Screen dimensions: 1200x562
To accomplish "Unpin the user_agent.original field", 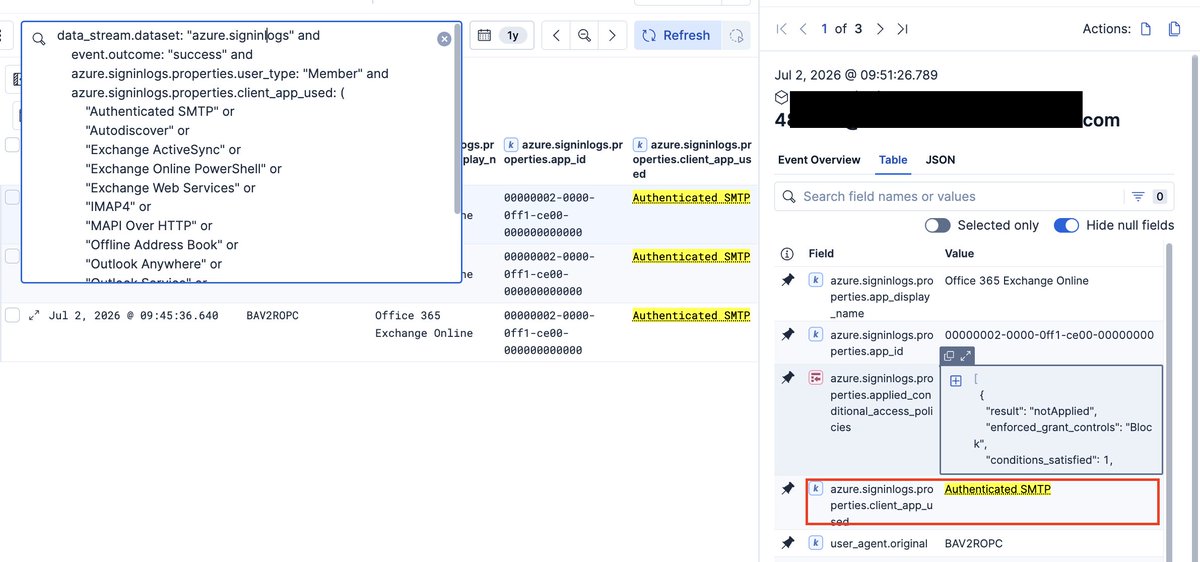I will 787,543.
